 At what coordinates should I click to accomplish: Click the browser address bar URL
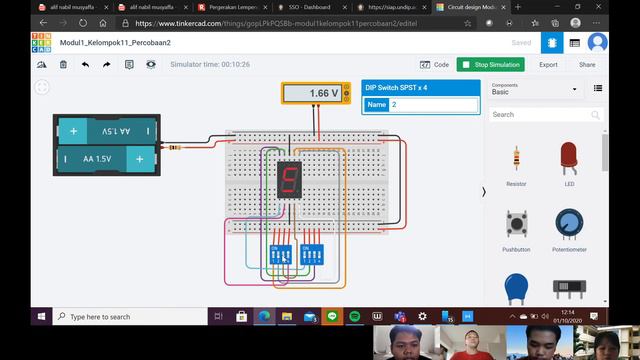click(276, 24)
